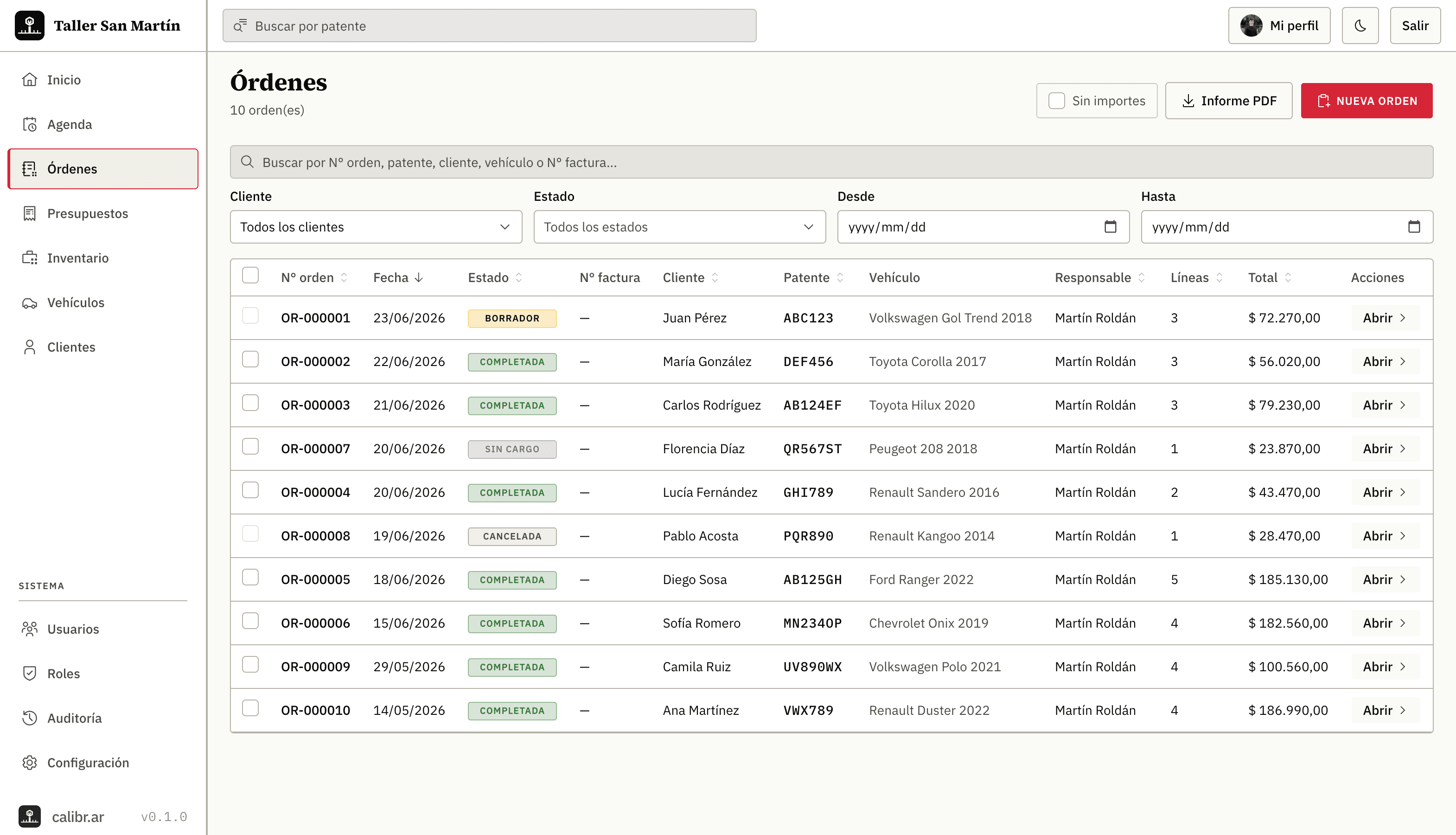The image size is (1456, 835).
Task: Expand the Todos los clientes dropdown
Action: [x=376, y=226]
